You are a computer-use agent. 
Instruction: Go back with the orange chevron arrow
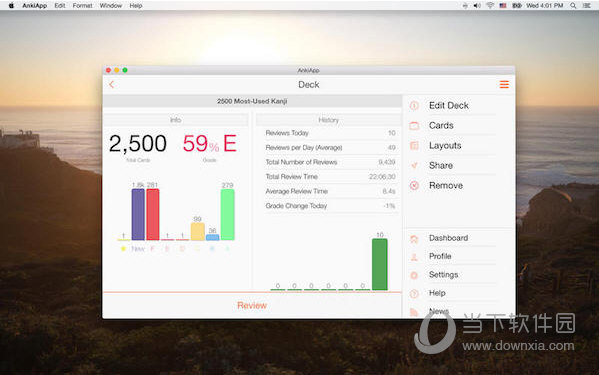pos(112,84)
